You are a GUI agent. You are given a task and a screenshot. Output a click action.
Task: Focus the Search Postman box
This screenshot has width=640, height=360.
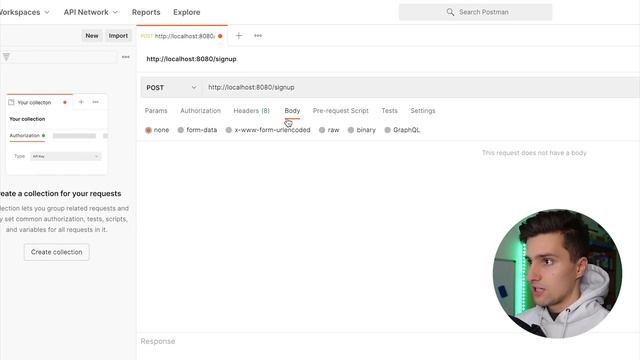point(476,12)
